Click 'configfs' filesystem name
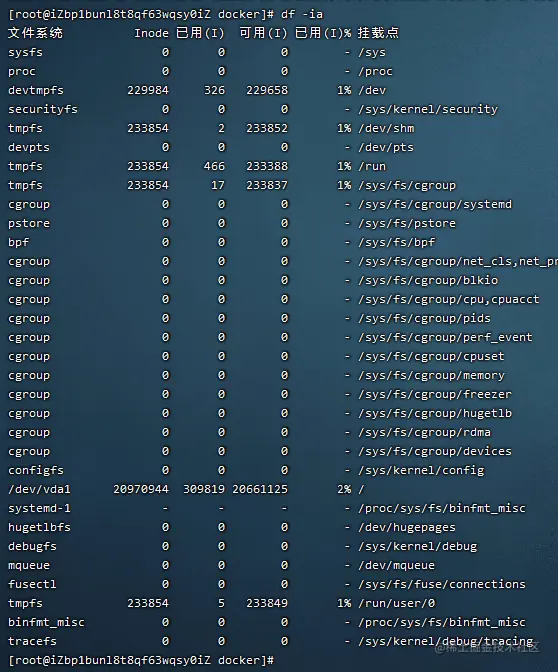 pyautogui.click(x=36, y=470)
